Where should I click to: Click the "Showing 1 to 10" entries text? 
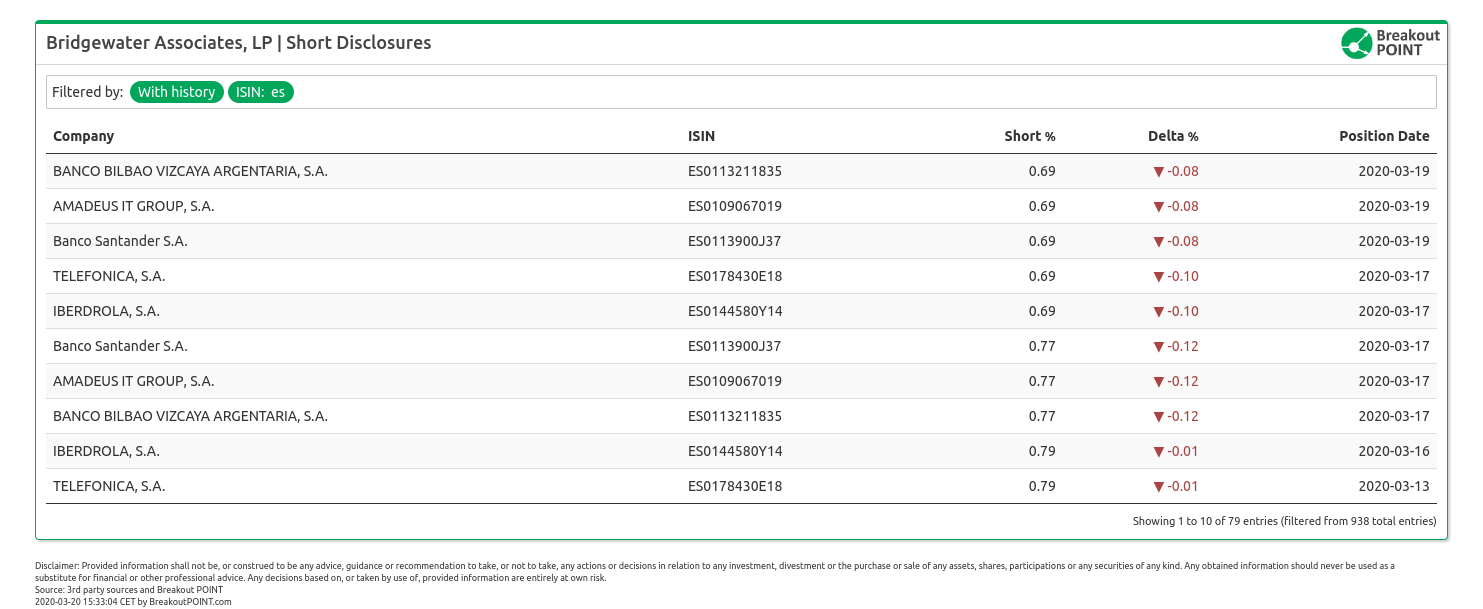point(1283,521)
